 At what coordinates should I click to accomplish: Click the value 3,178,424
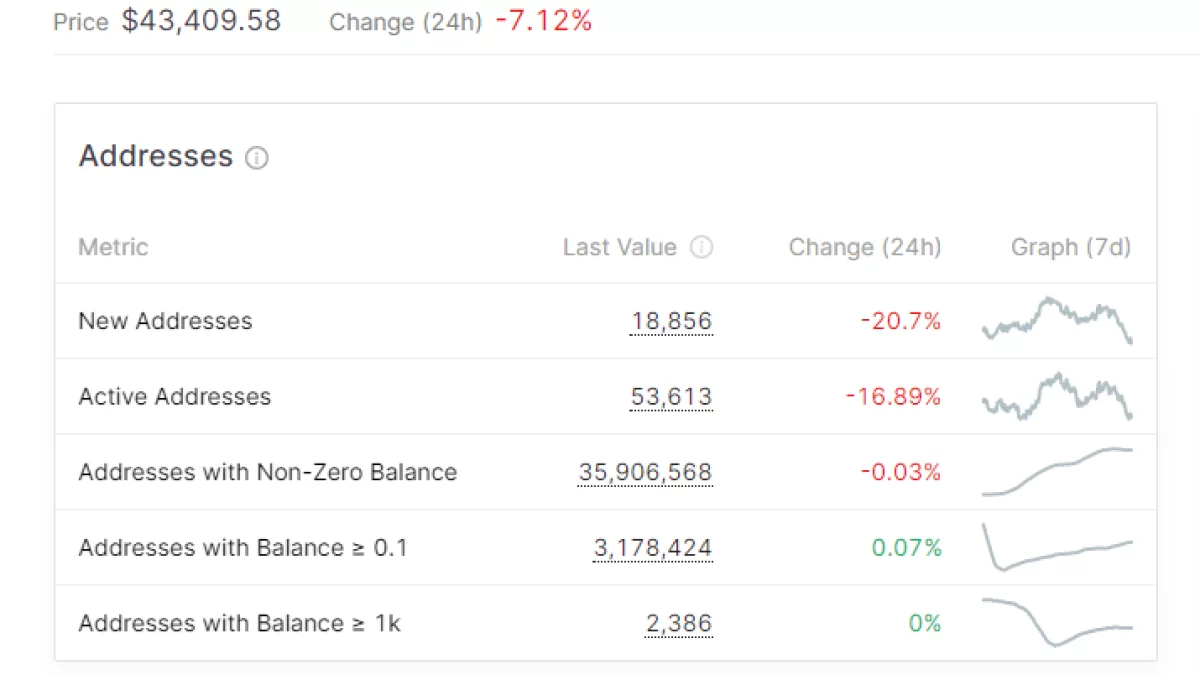(652, 548)
